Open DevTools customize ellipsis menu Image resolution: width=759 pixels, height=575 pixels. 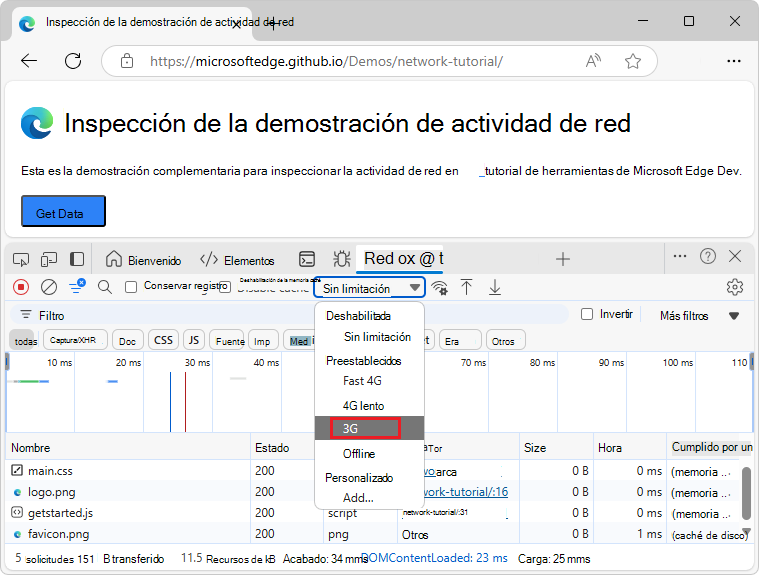click(680, 256)
